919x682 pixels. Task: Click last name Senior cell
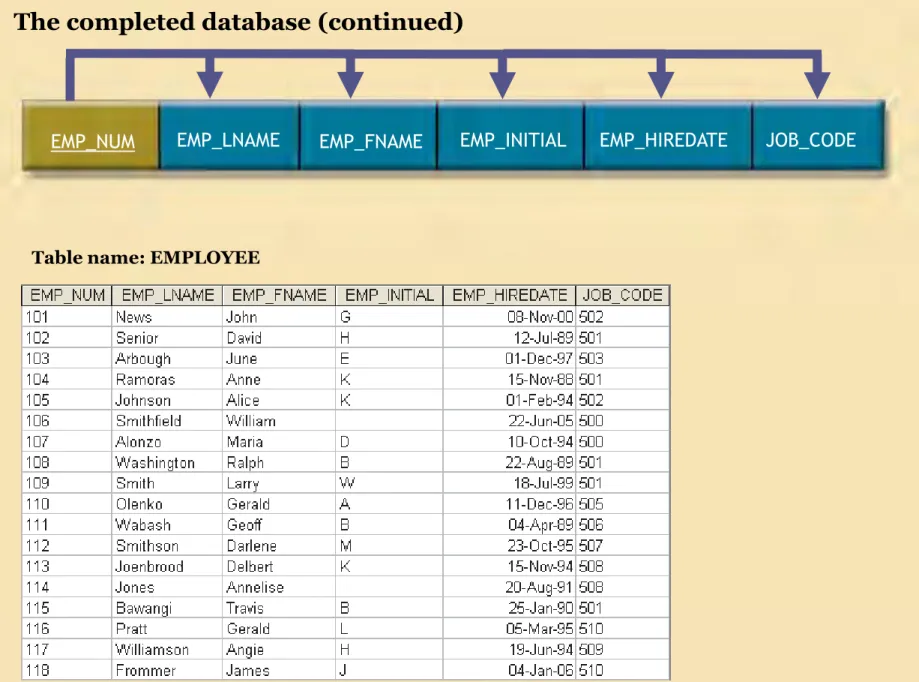(167, 338)
